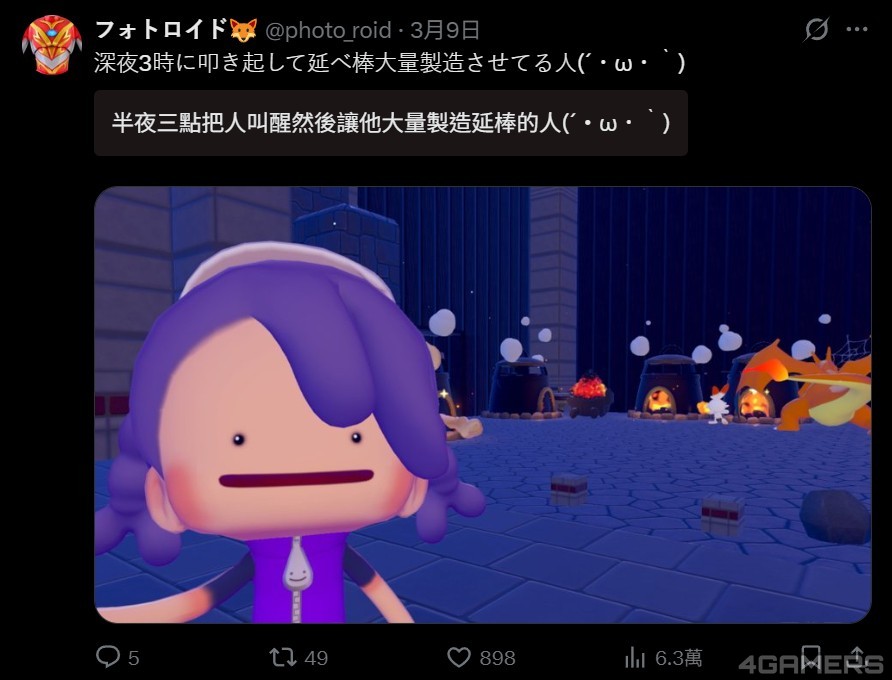Image resolution: width=892 pixels, height=680 pixels.
Task: Share the tweet using the upload arrow icon
Action: (x=857, y=657)
